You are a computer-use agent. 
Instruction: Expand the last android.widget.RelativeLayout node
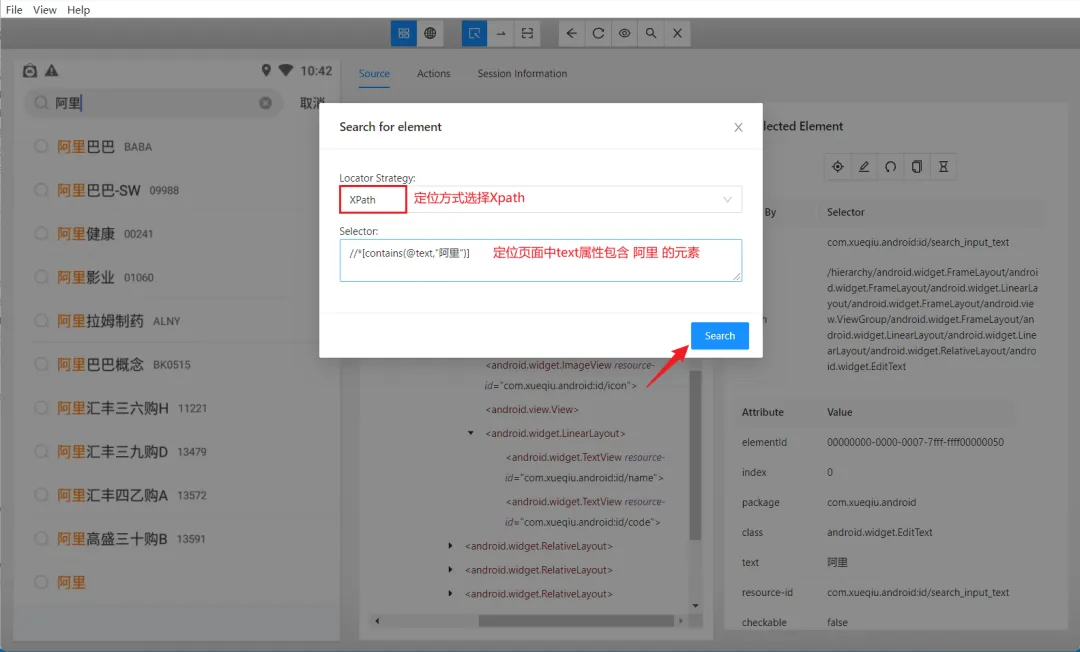coord(450,593)
